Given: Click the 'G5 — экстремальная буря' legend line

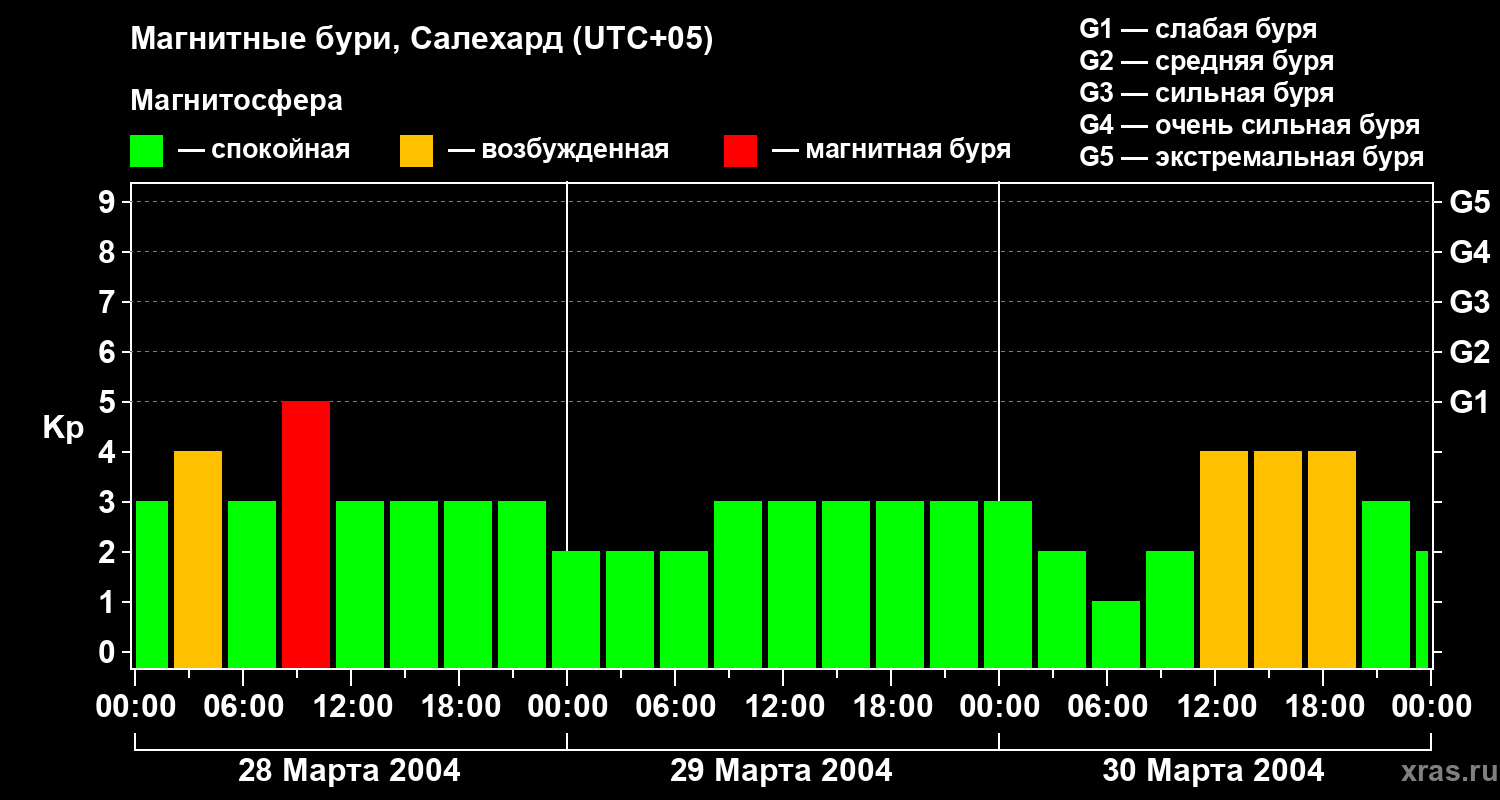Looking at the screenshot, I should tap(1252, 157).
